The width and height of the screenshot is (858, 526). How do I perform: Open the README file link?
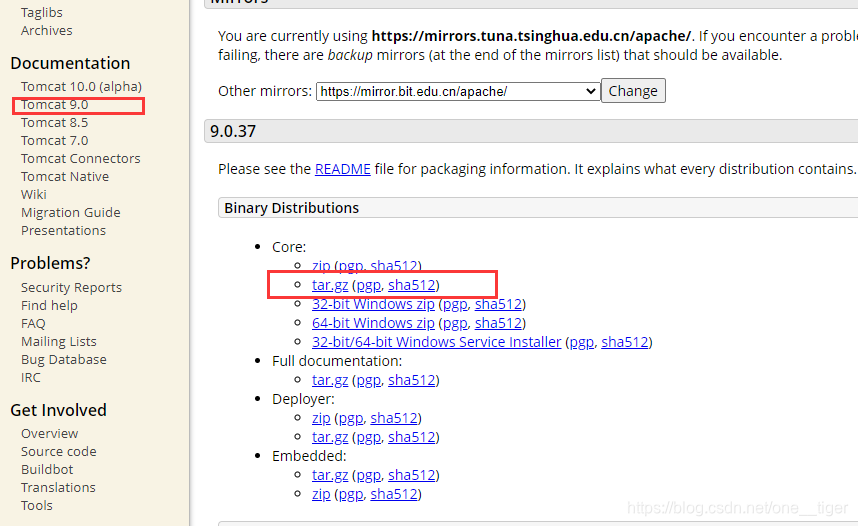[x=343, y=169]
